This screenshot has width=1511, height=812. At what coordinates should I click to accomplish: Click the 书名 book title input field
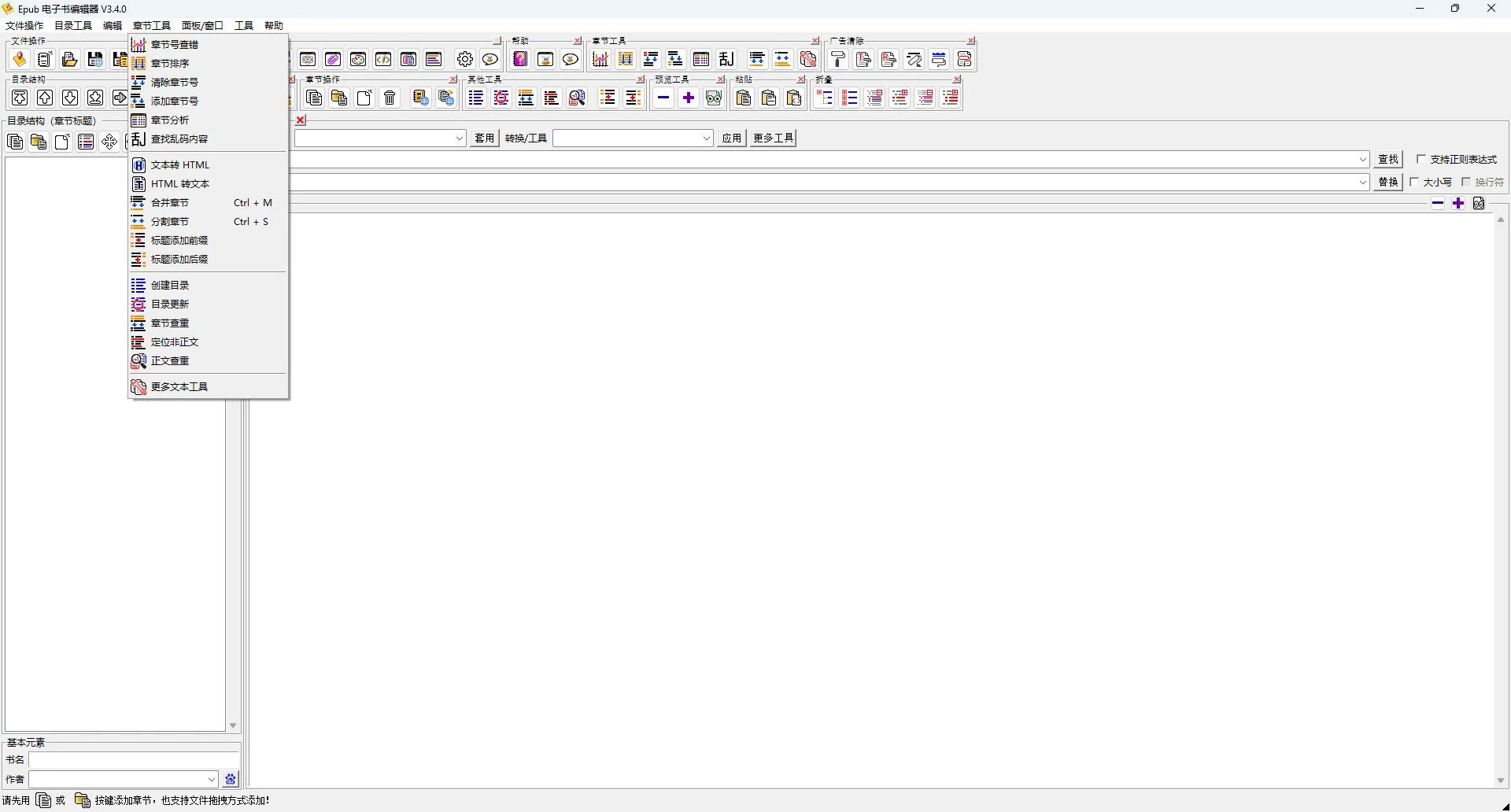(134, 760)
